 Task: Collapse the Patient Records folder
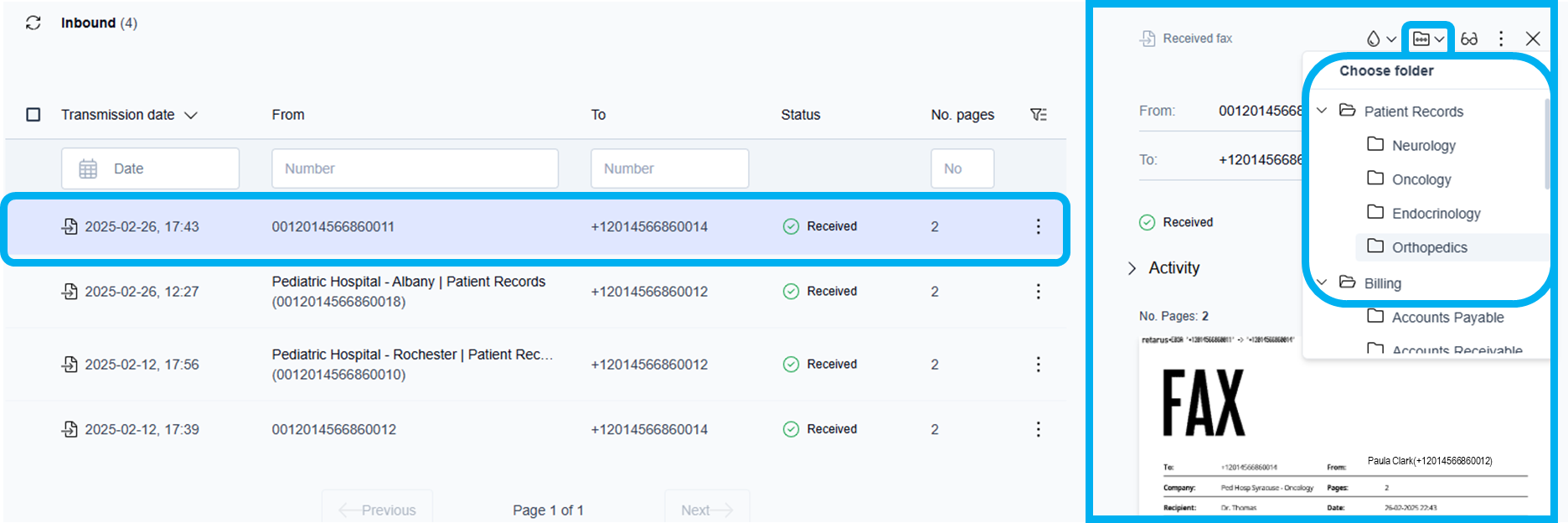pos(1323,111)
